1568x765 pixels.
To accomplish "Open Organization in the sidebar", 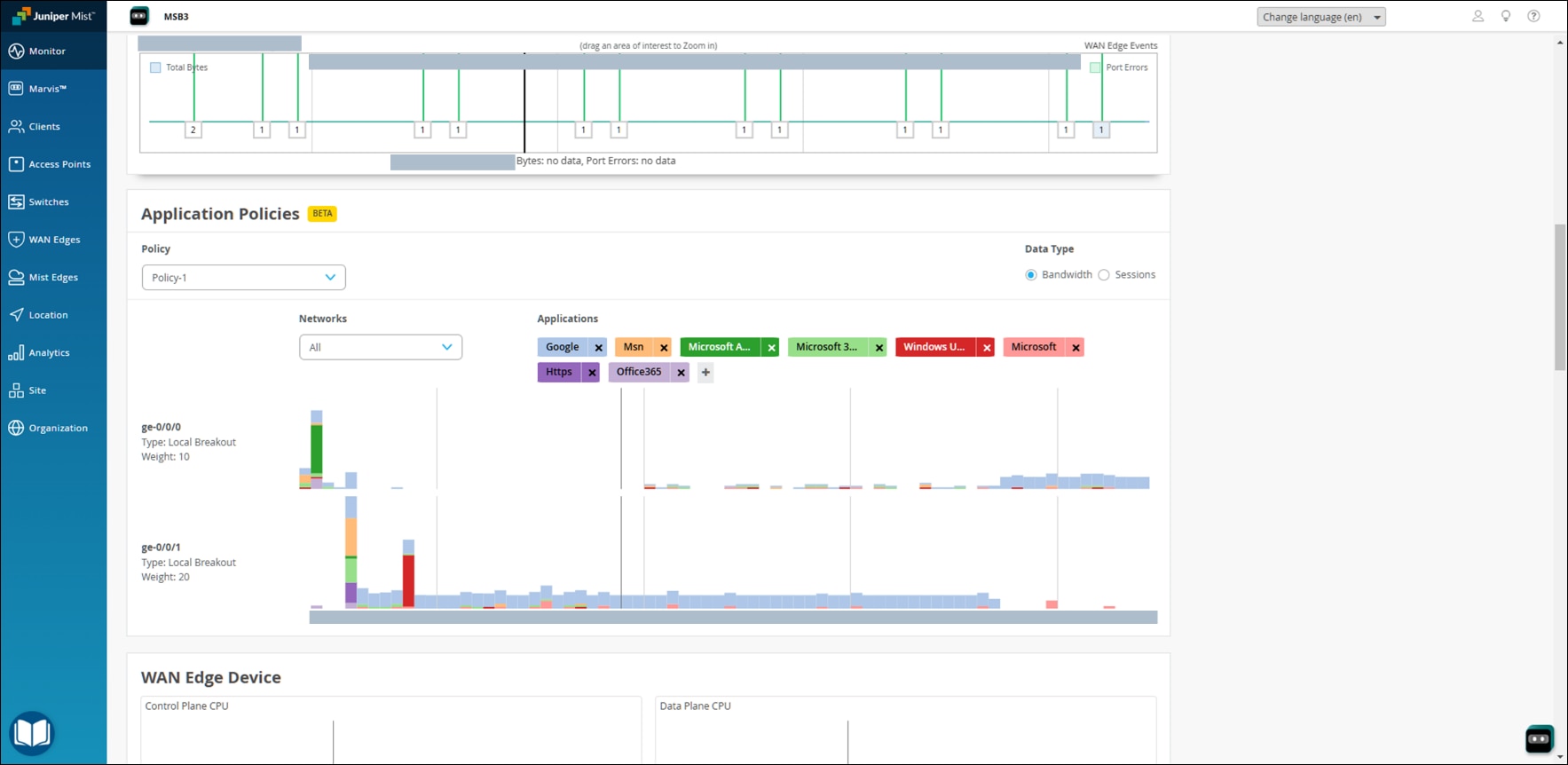I will tap(53, 429).
